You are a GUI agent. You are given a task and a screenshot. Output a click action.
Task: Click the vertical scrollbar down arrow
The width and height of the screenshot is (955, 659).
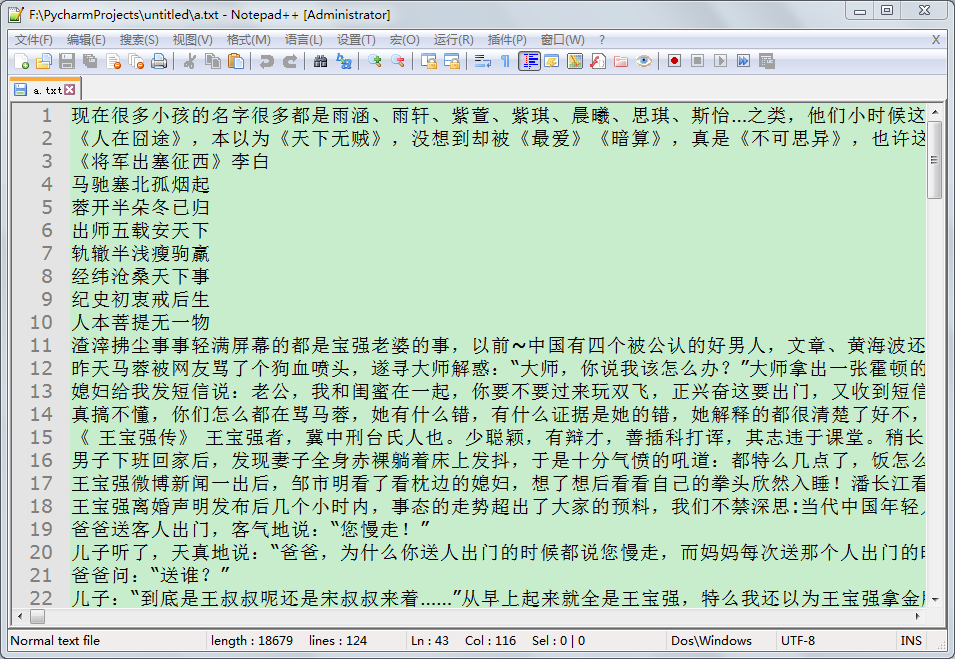tap(934, 600)
